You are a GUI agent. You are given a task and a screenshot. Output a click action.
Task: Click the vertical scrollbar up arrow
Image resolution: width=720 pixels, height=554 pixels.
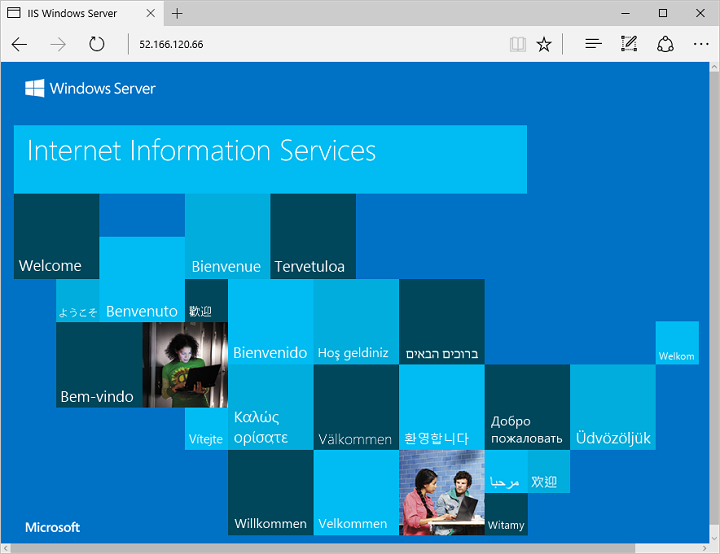click(714, 67)
